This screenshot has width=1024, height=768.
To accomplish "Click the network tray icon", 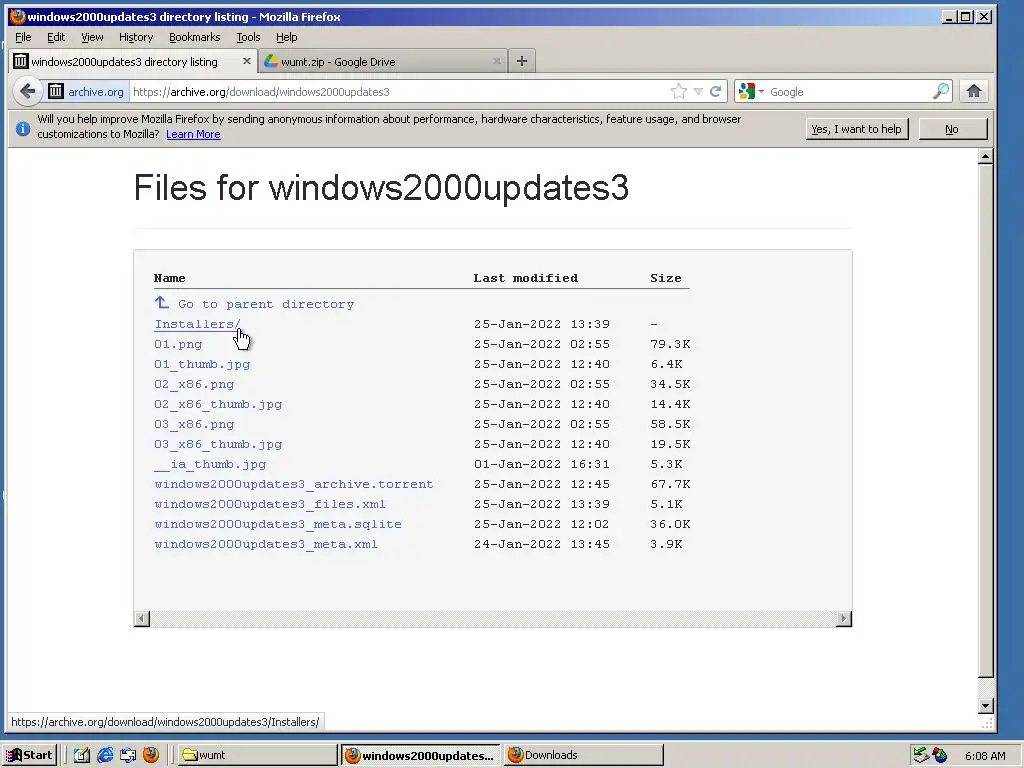I will click(921, 755).
